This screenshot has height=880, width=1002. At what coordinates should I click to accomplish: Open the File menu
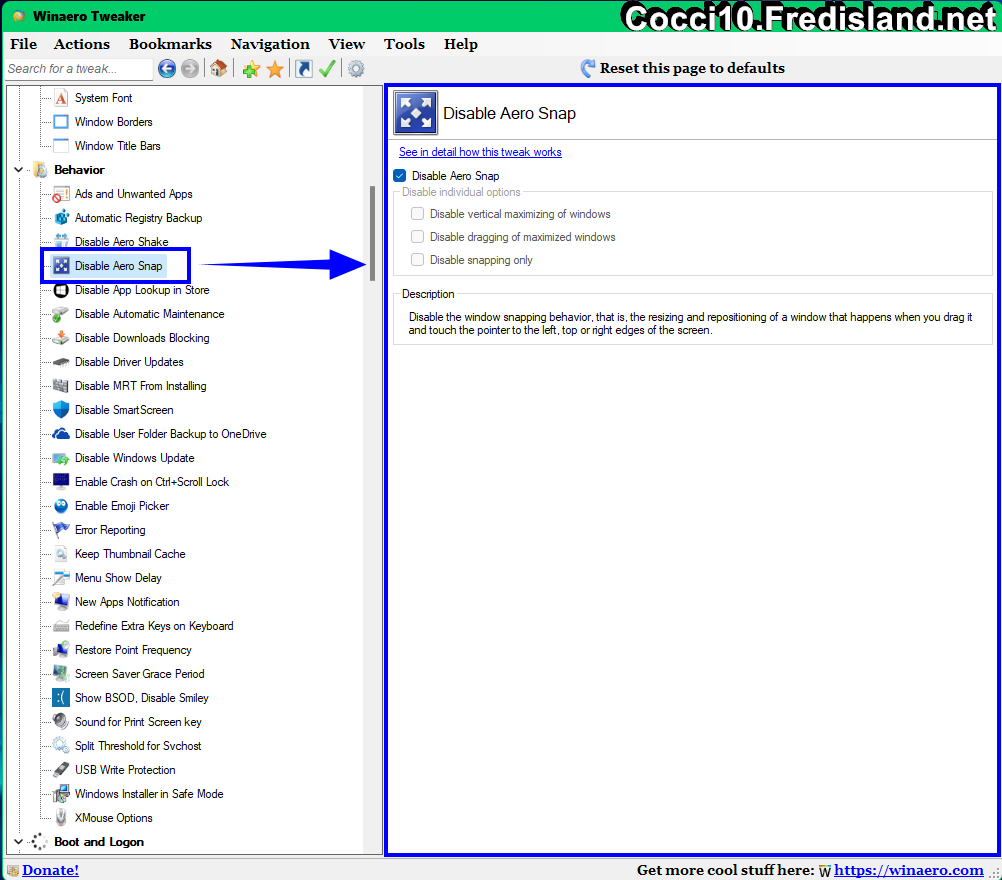(x=24, y=44)
